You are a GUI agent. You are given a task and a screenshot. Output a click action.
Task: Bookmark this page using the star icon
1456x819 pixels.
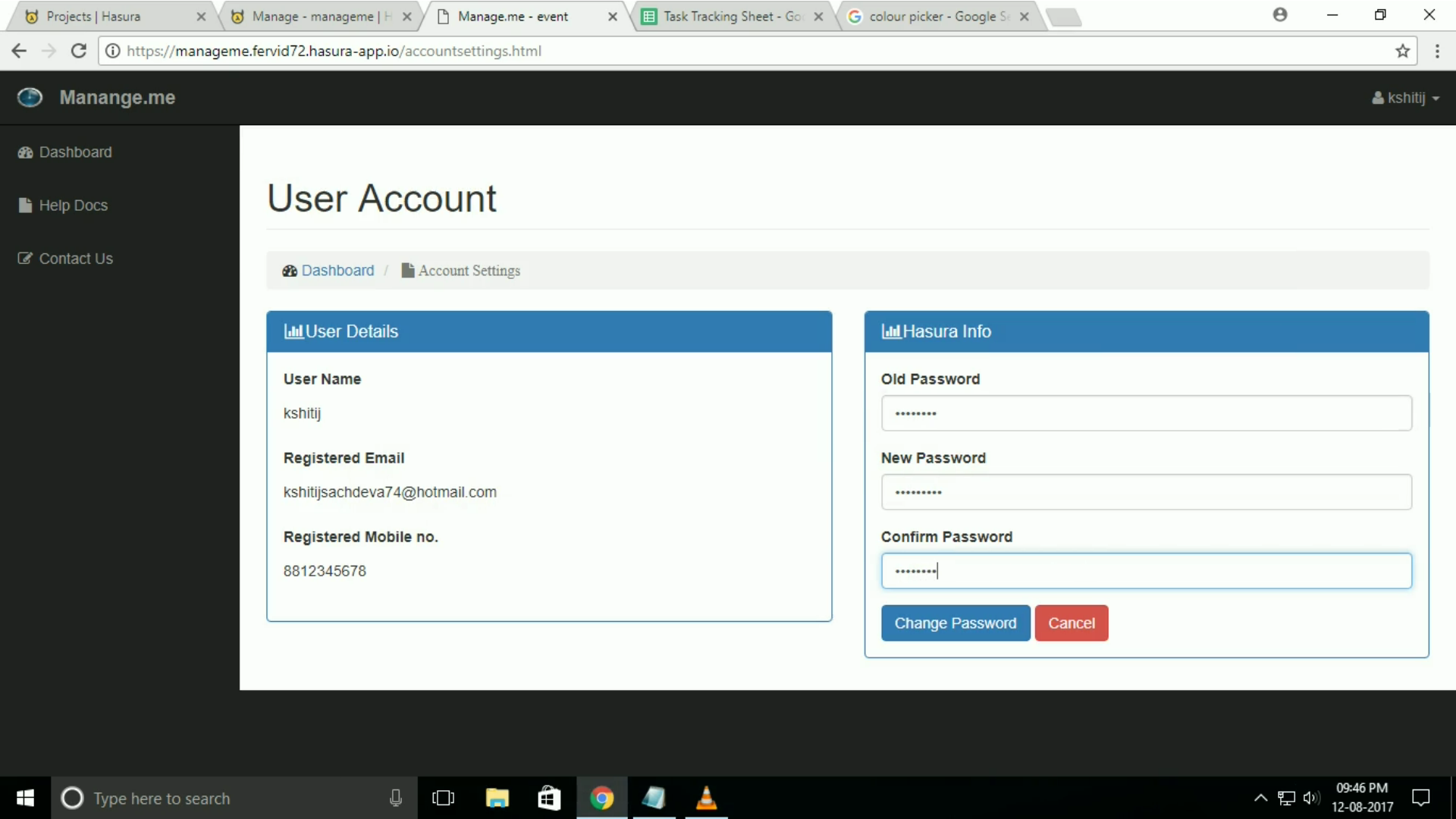tap(1402, 51)
